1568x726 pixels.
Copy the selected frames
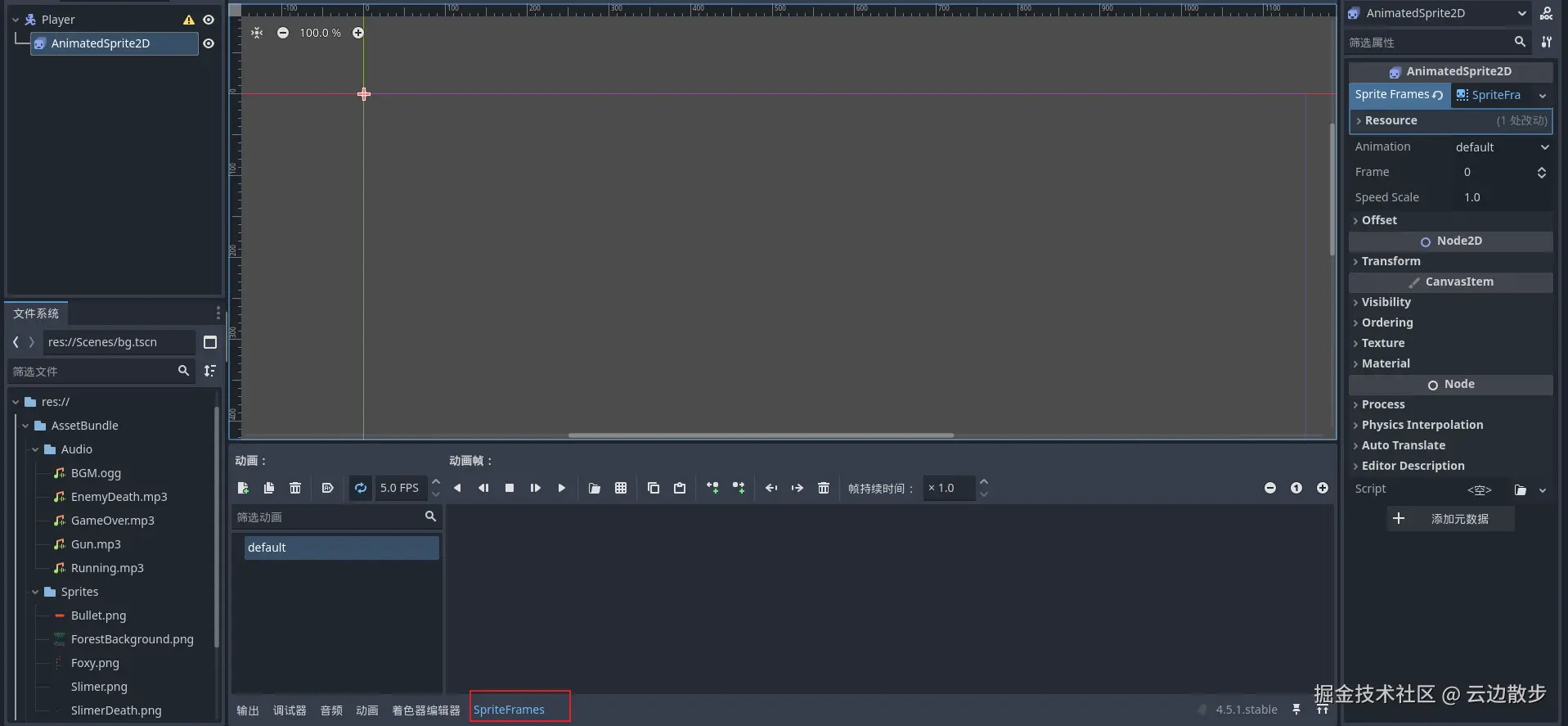654,488
